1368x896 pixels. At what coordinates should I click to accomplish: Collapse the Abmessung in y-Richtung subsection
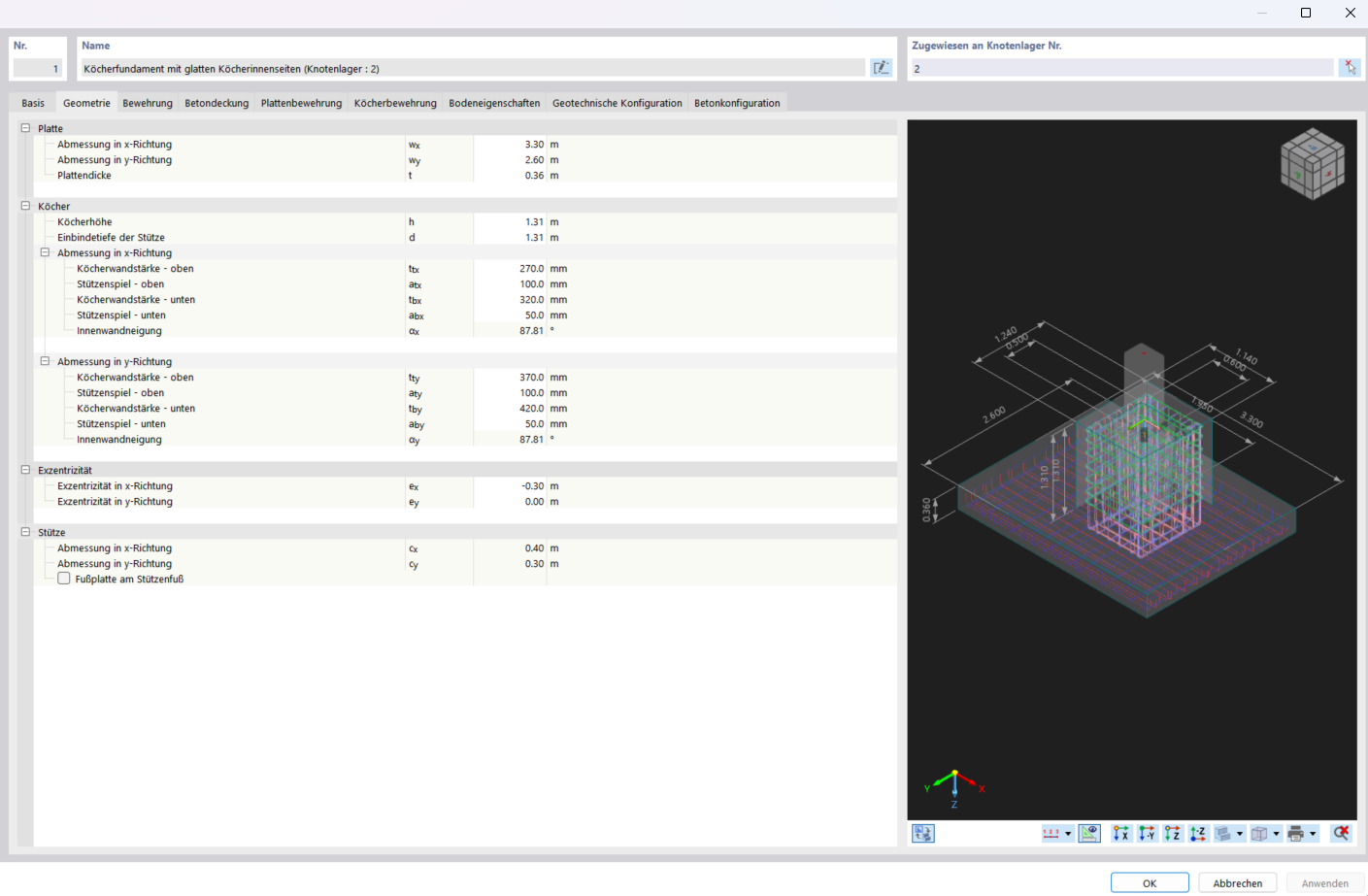(45, 361)
